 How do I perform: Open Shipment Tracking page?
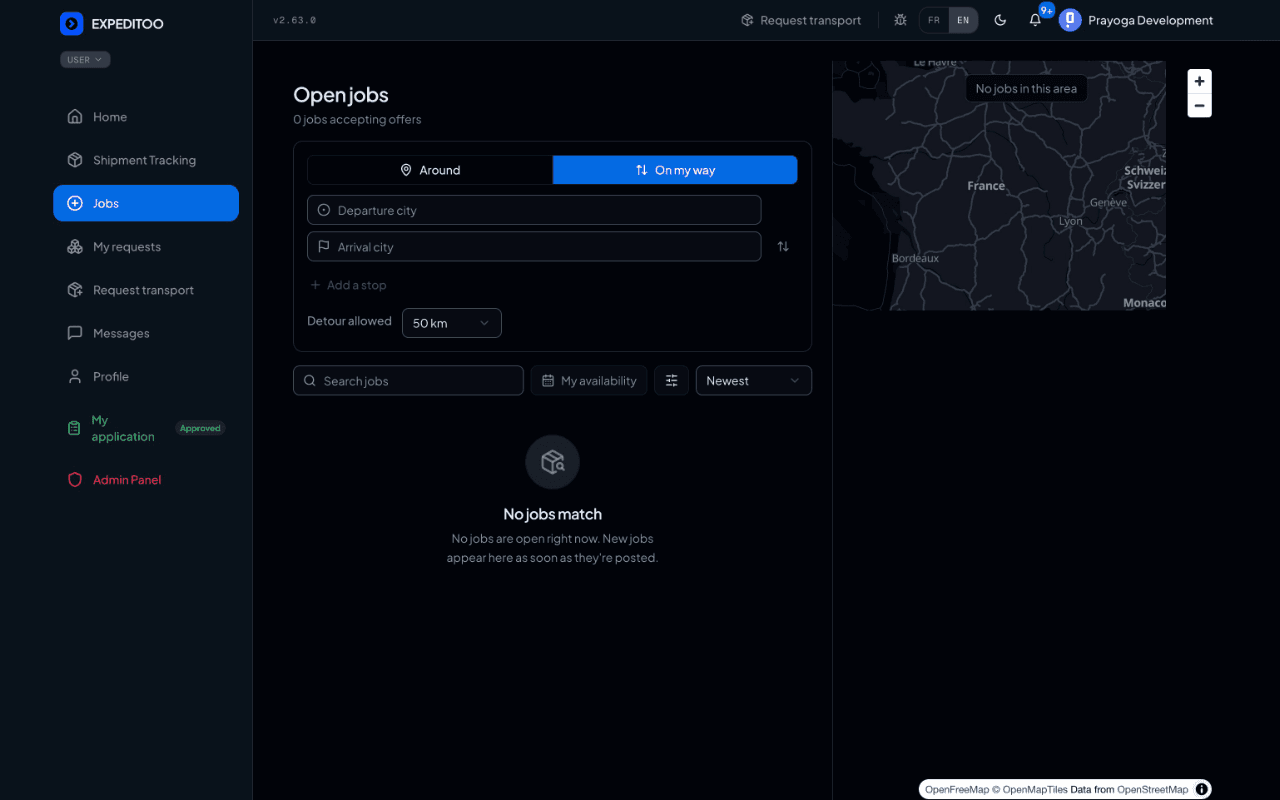pos(146,160)
